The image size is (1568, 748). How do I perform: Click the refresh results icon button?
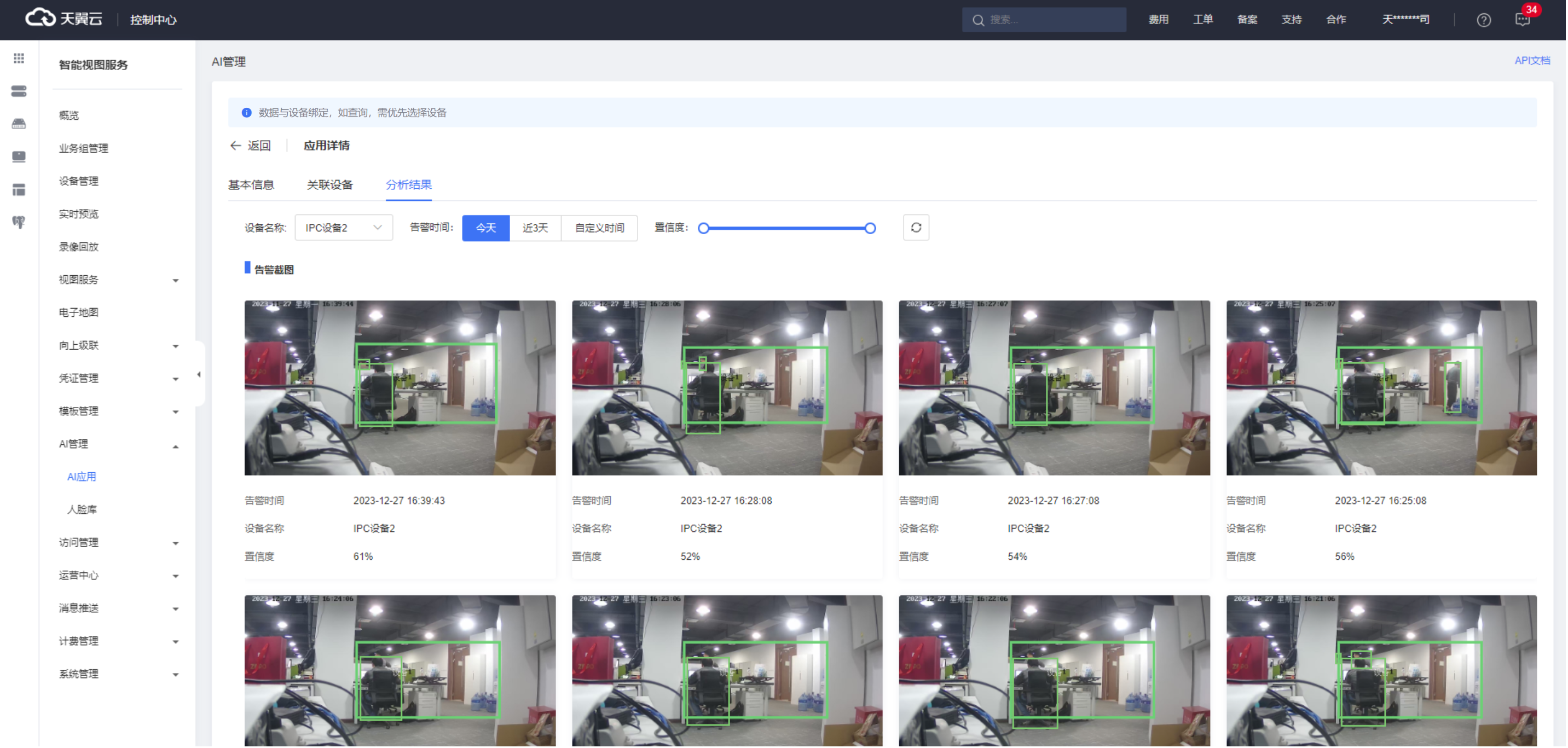[x=917, y=228]
